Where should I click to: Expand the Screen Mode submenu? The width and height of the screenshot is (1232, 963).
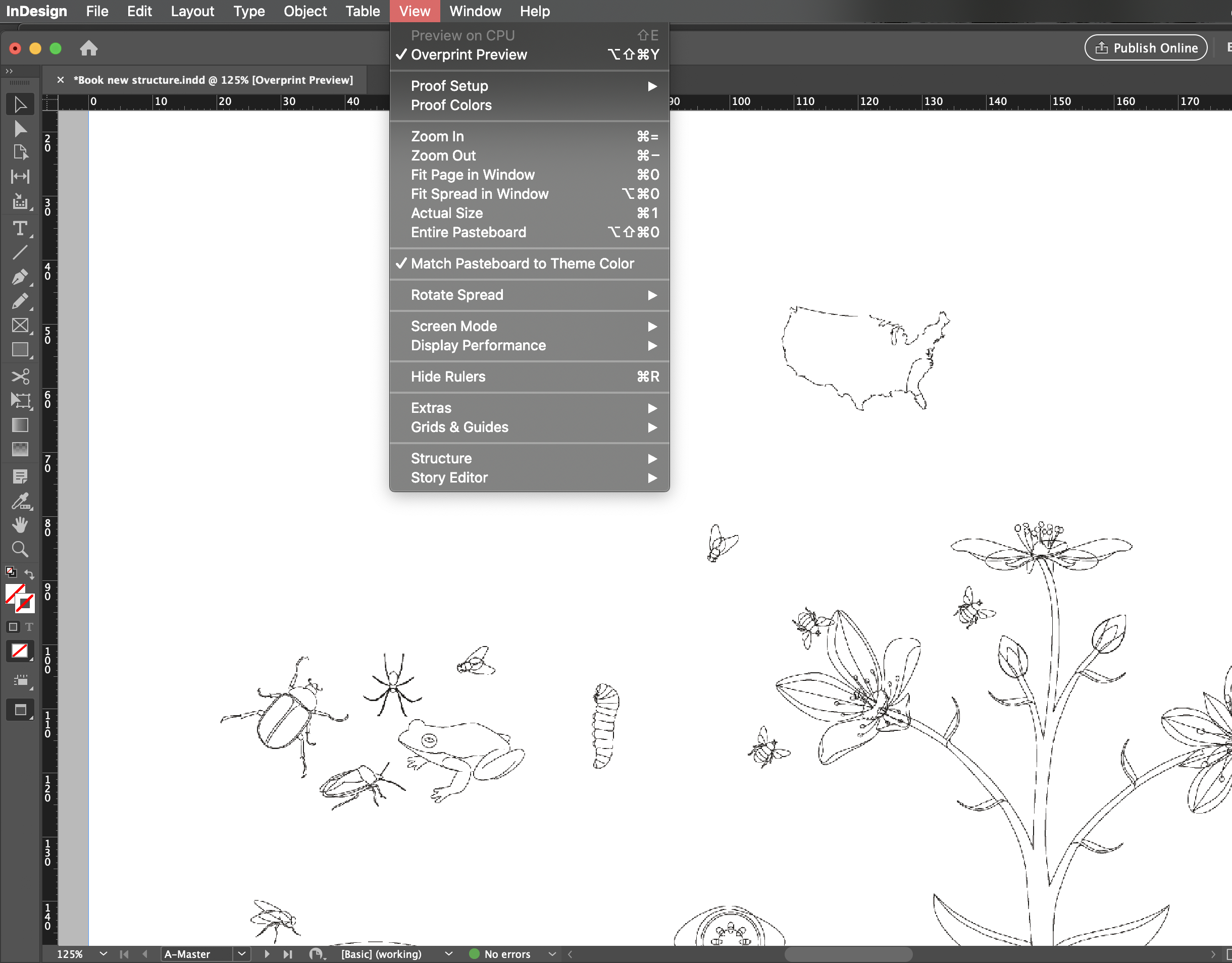453,327
